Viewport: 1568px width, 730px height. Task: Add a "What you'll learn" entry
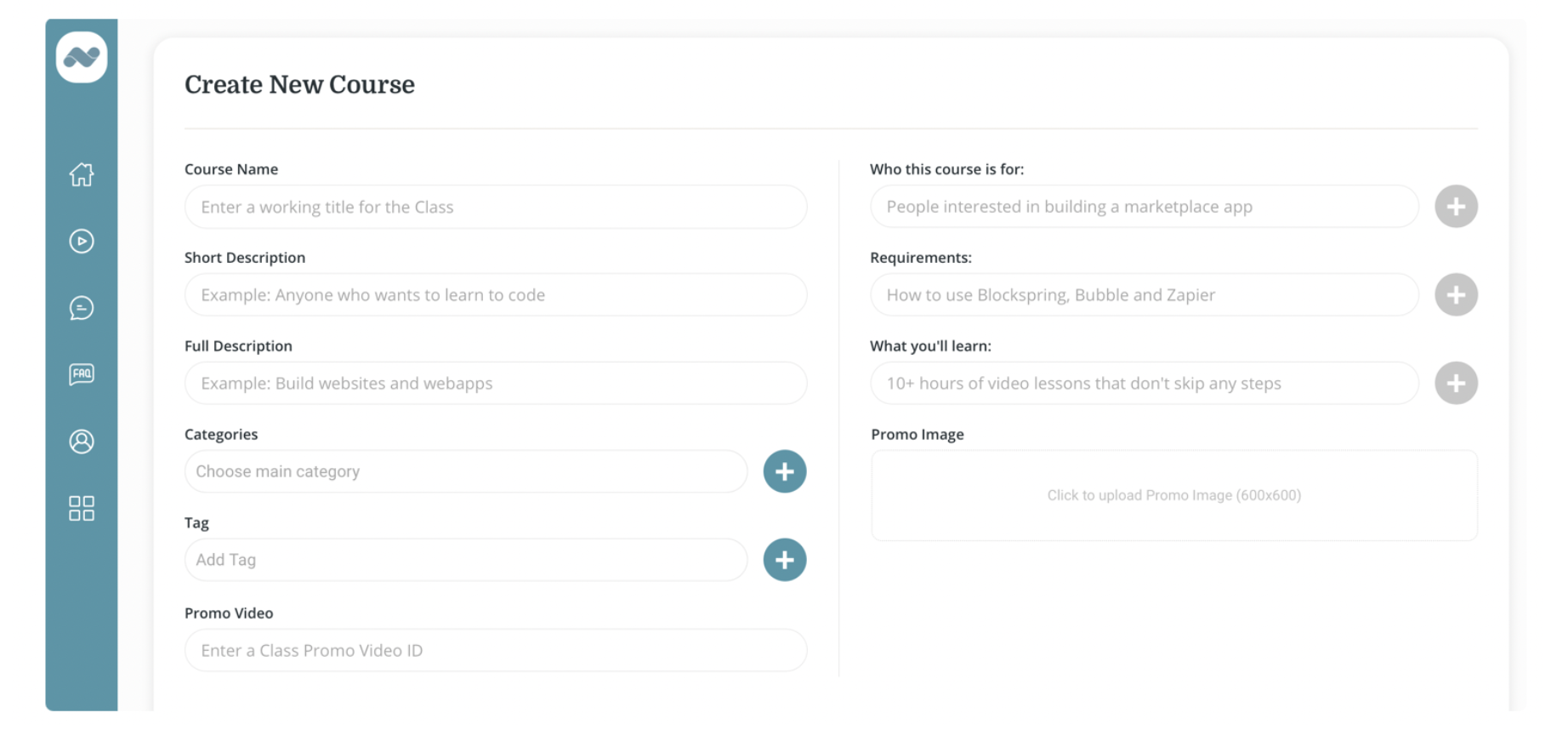1456,384
